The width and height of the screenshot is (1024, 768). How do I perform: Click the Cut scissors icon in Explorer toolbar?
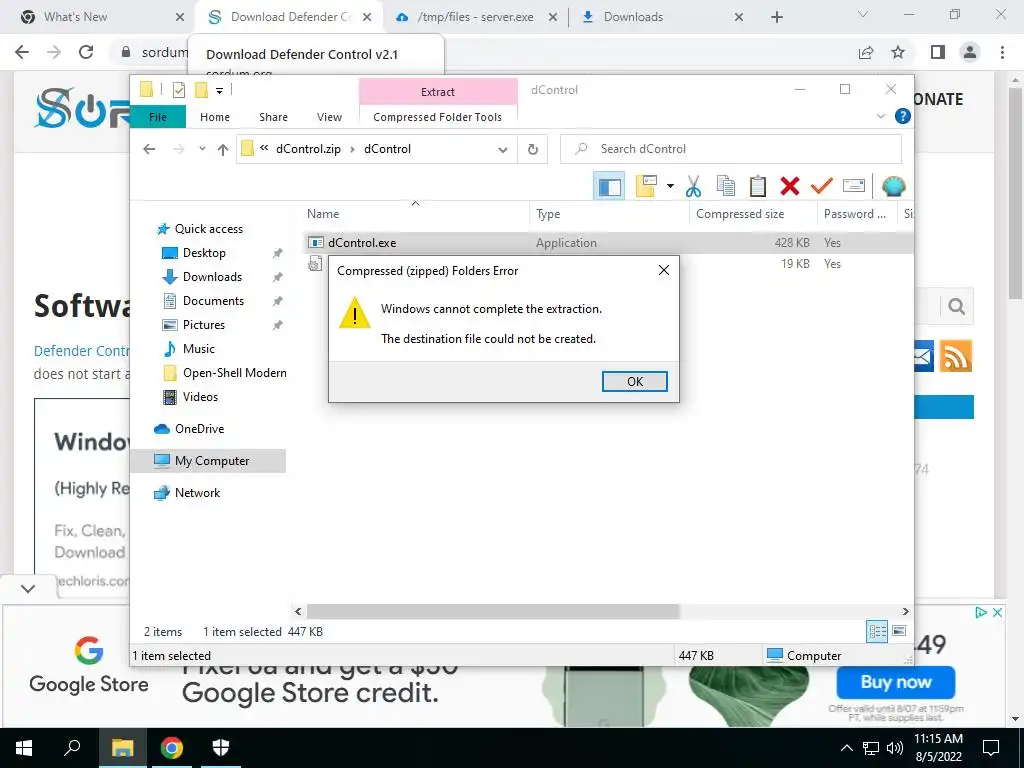point(693,187)
